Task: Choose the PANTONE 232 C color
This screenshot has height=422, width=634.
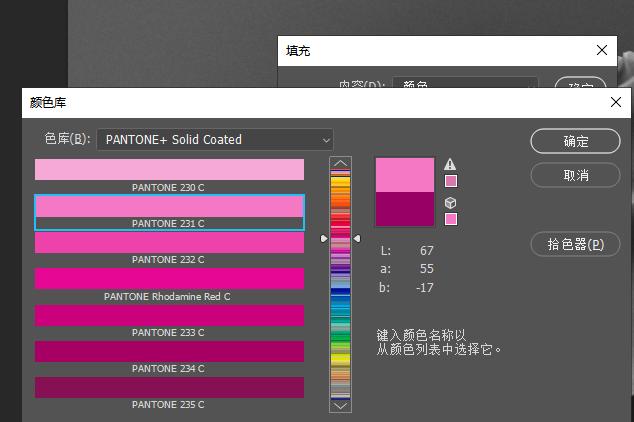Action: click(x=169, y=243)
